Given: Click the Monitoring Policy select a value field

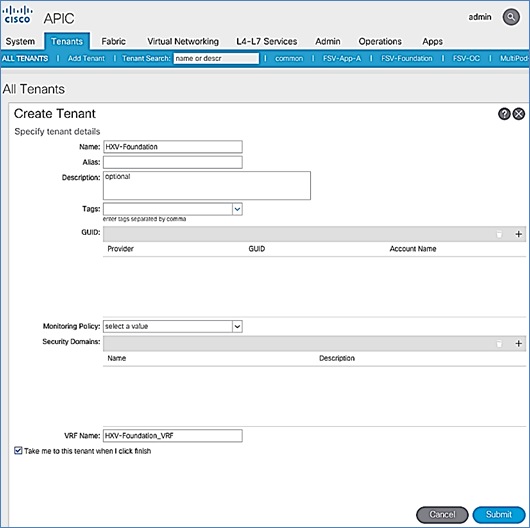Looking at the screenshot, I should [168, 327].
